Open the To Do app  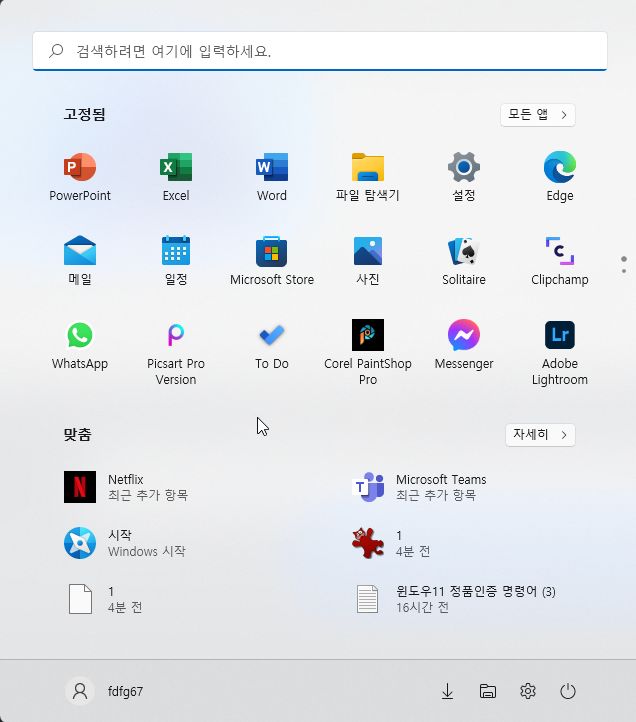tap(272, 345)
